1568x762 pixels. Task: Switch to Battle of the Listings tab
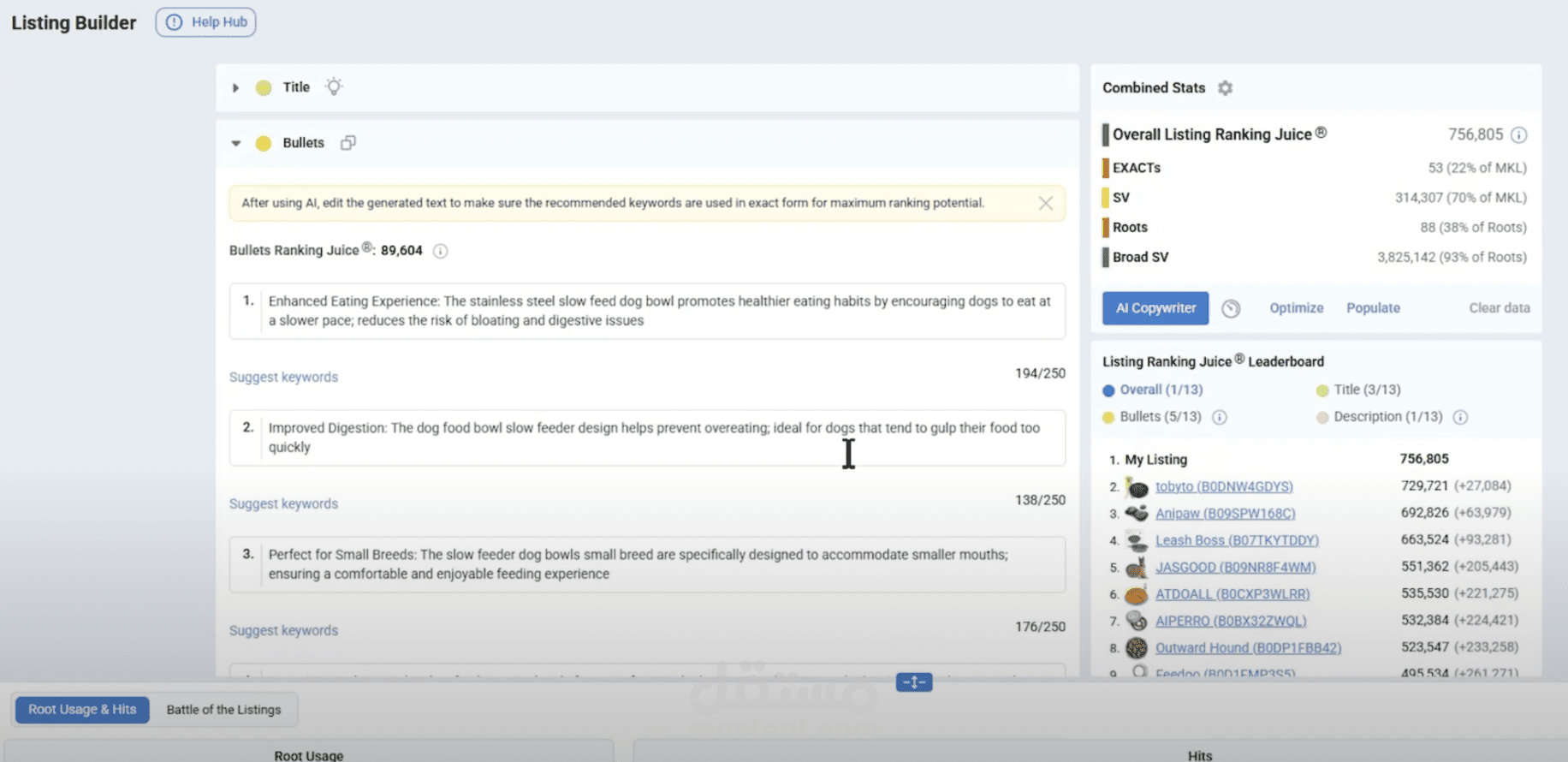223,710
